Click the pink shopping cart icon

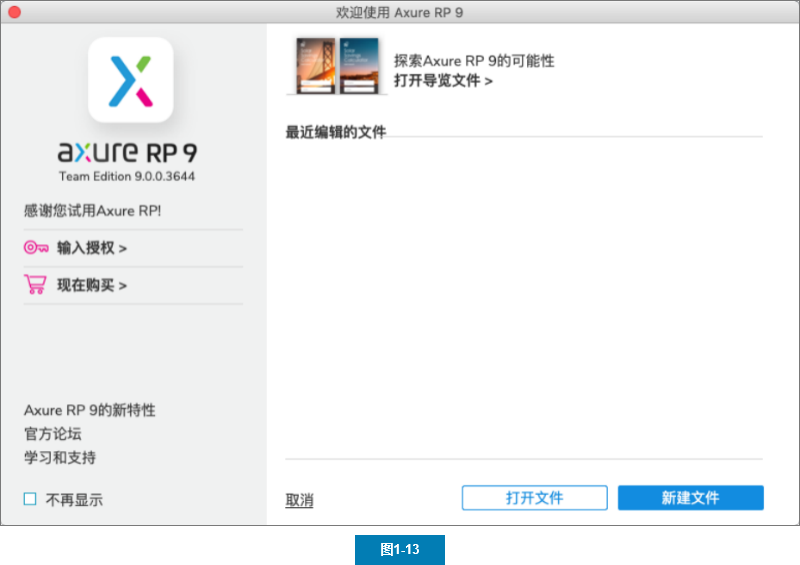pyautogui.click(x=35, y=284)
